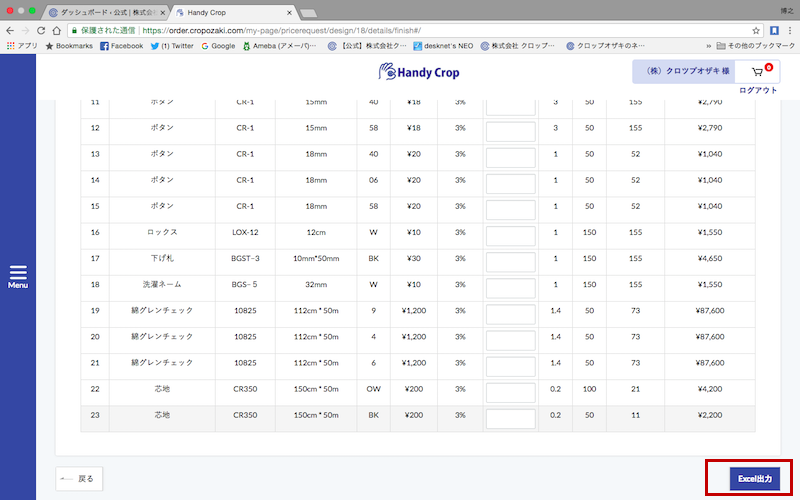Open クロップオザキのネ… bookmark
800x500 pixels.
click(605, 46)
